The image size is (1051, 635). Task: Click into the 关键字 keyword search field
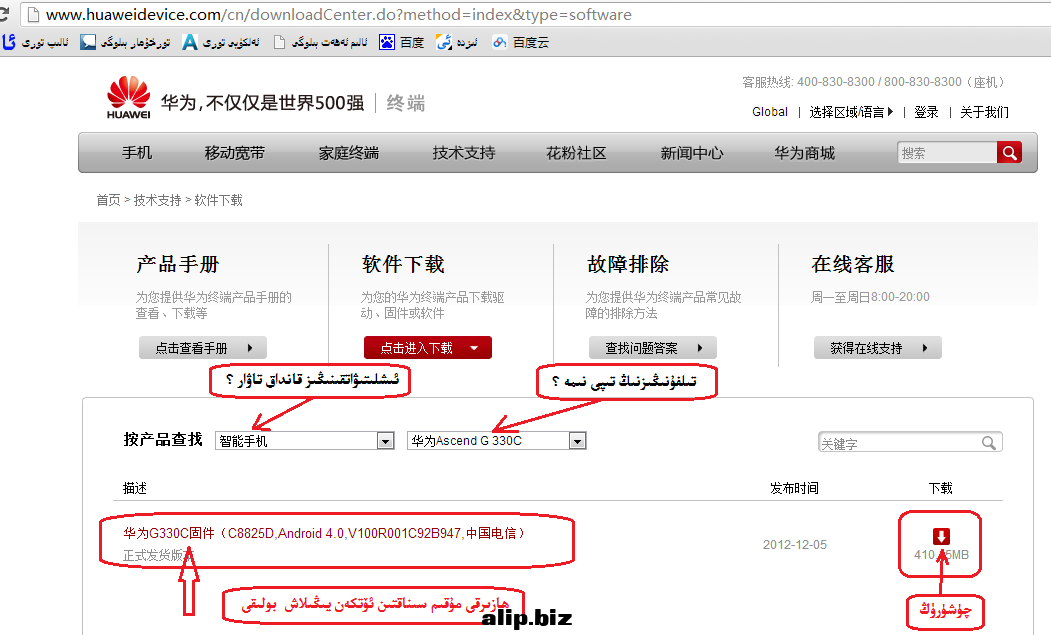(897, 443)
